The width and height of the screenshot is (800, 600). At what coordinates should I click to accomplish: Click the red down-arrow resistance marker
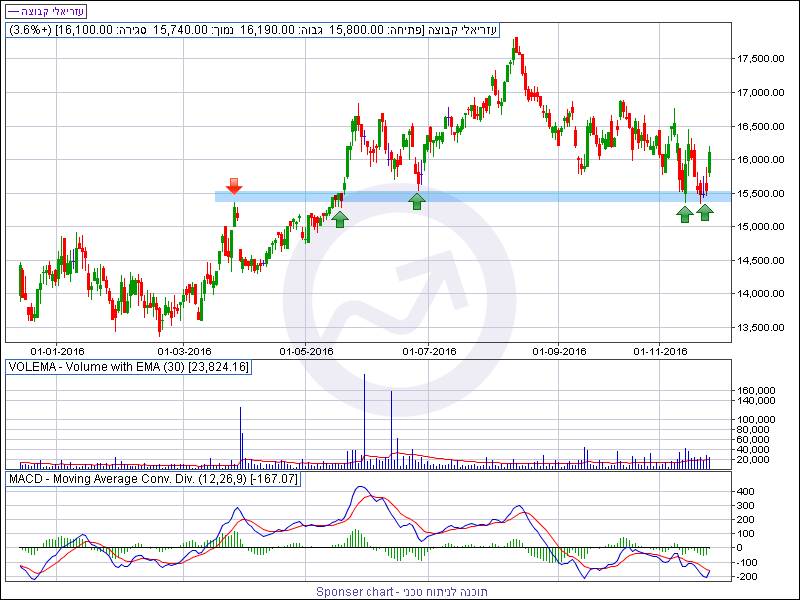coord(234,186)
